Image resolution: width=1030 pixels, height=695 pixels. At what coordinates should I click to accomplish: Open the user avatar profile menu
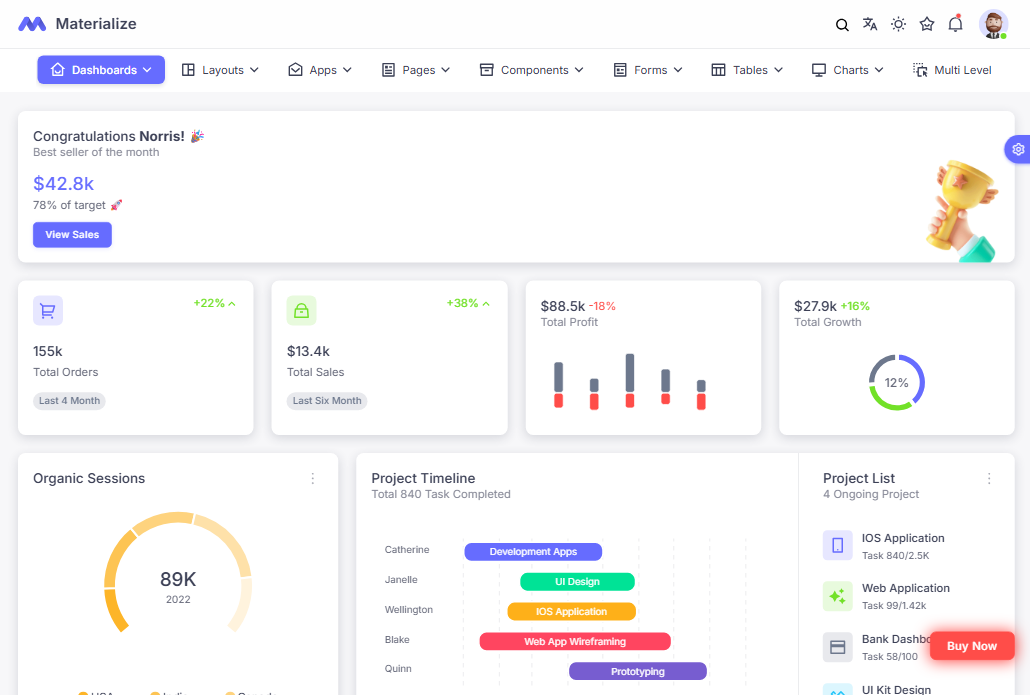click(993, 24)
